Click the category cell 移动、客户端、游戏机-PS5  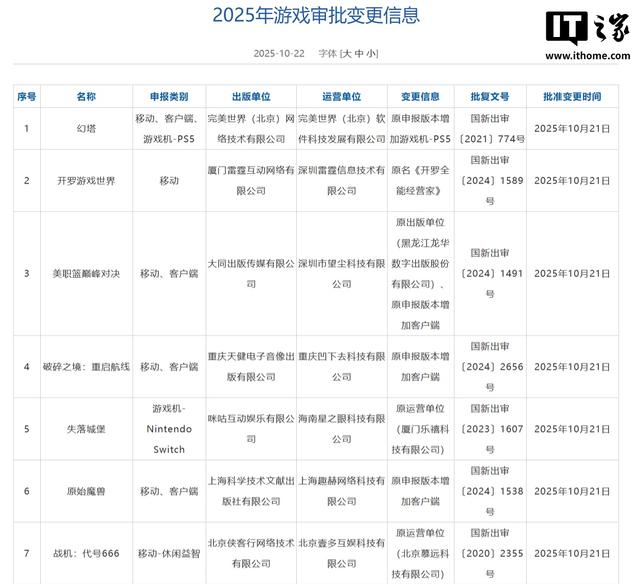[x=169, y=129]
